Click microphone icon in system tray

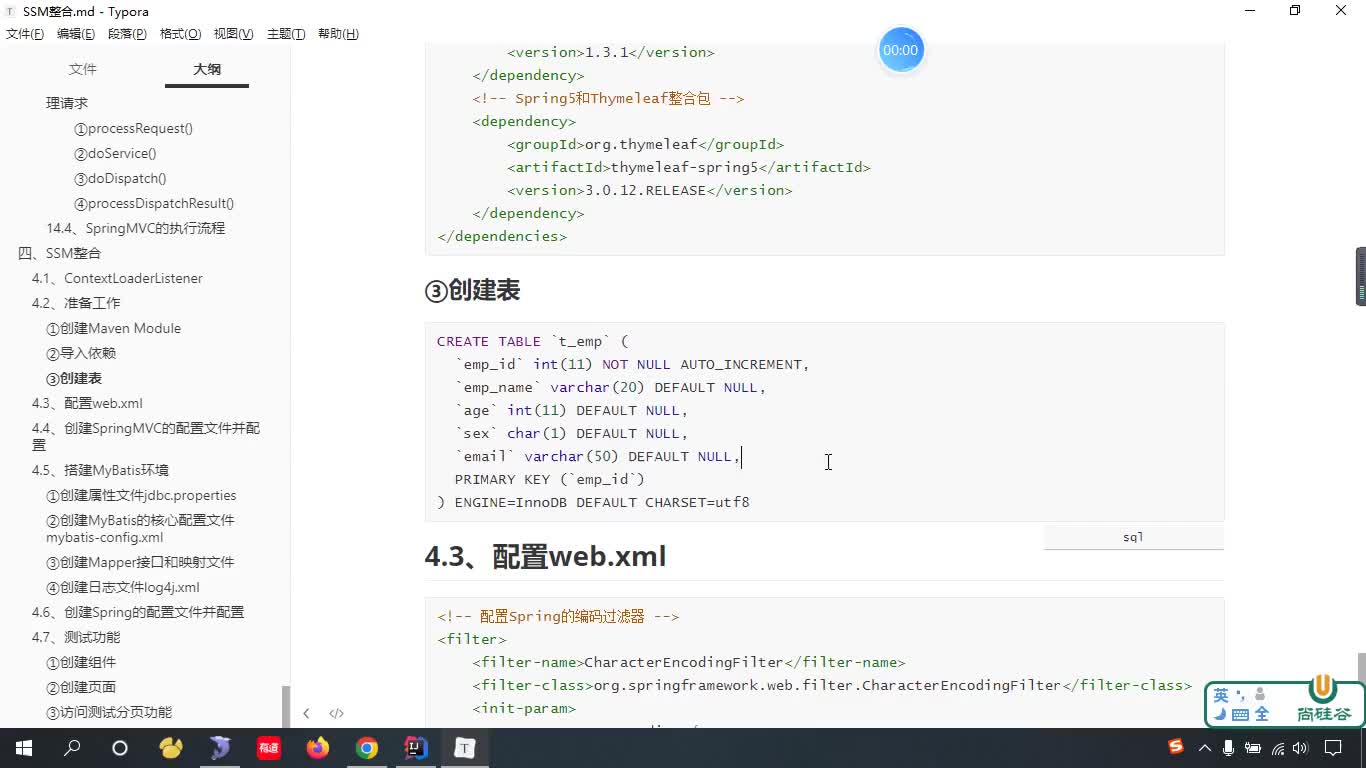pyautogui.click(x=1228, y=748)
